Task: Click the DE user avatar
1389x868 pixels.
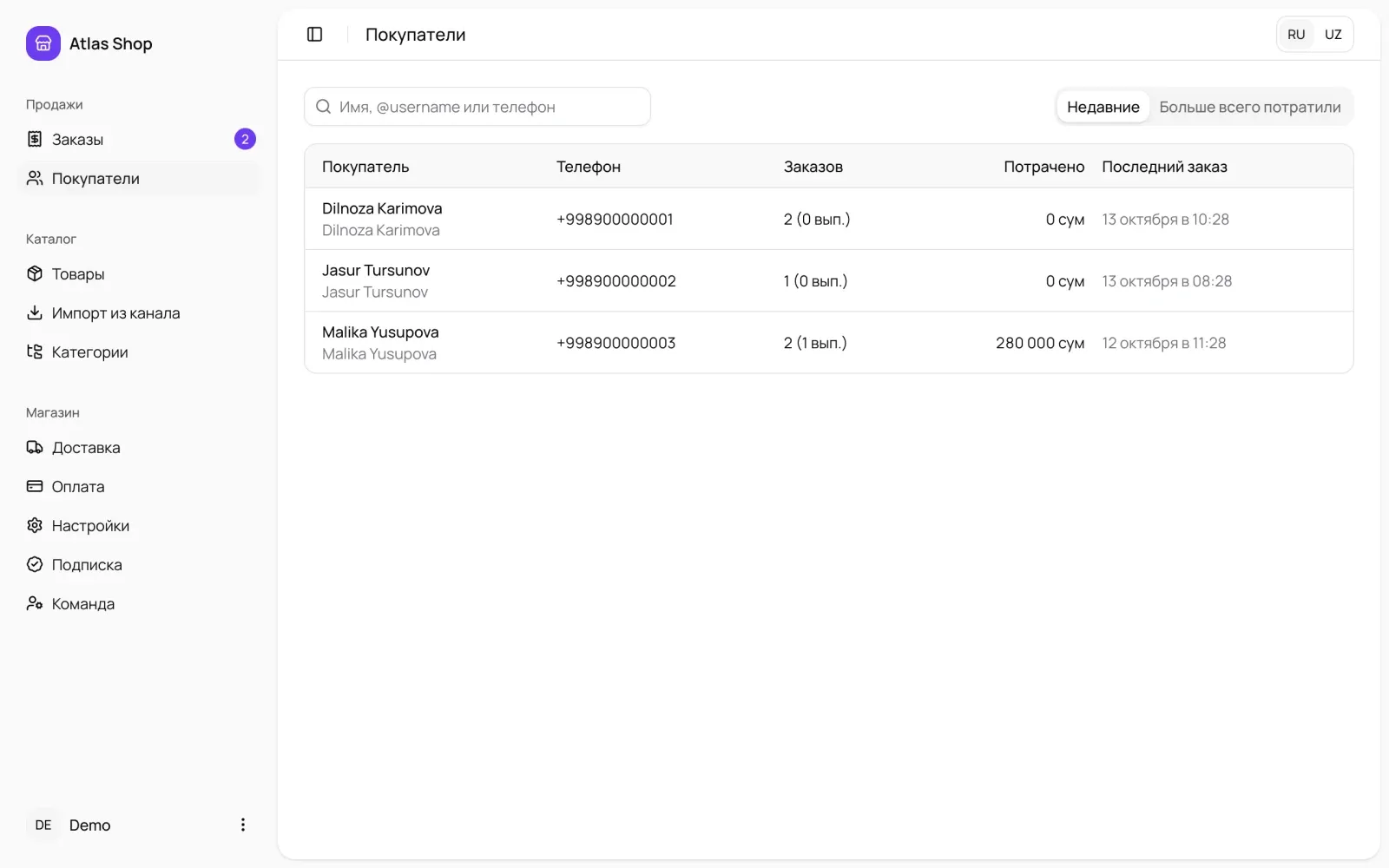Action: click(43, 825)
